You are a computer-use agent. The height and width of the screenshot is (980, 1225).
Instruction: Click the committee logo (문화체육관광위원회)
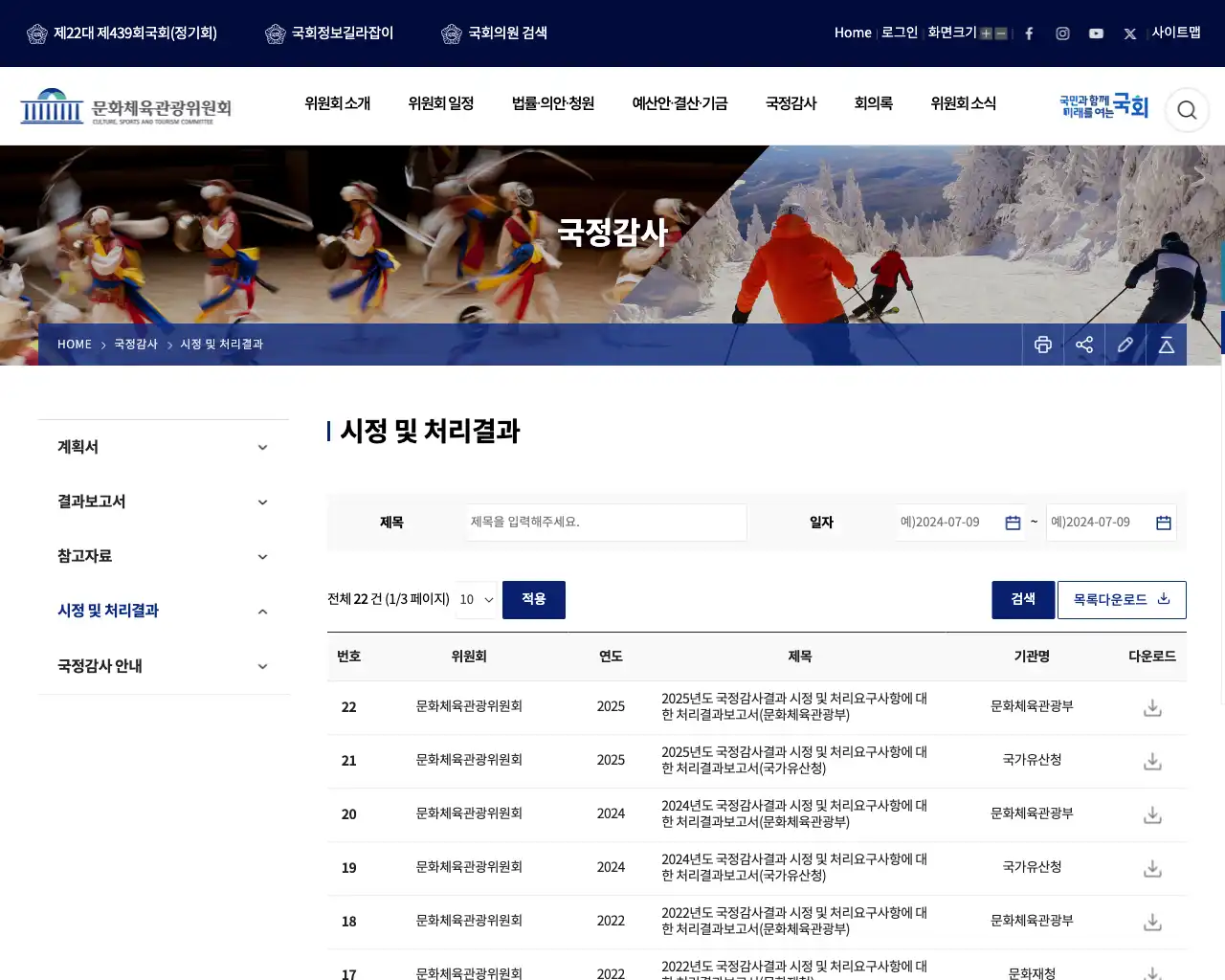click(126, 107)
